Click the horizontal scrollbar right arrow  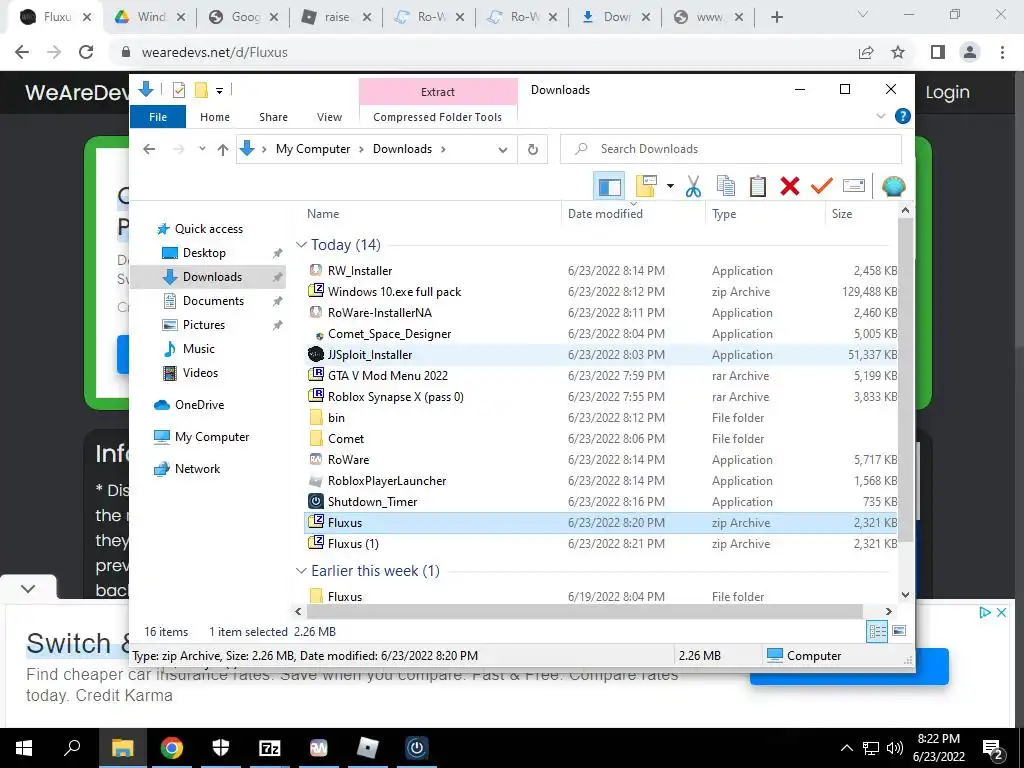[x=888, y=612]
